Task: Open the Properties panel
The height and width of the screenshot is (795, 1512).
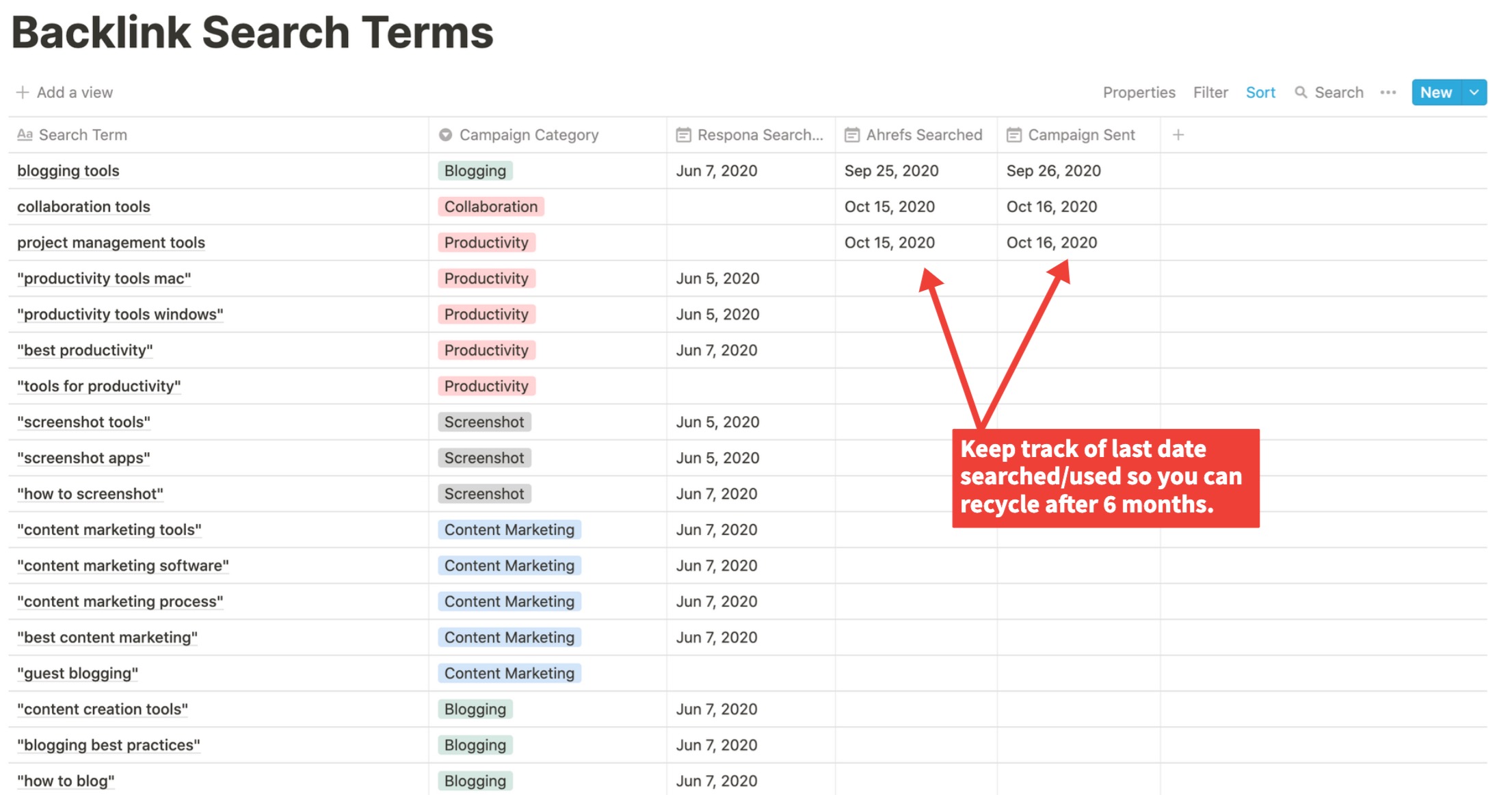Action: (x=1140, y=91)
